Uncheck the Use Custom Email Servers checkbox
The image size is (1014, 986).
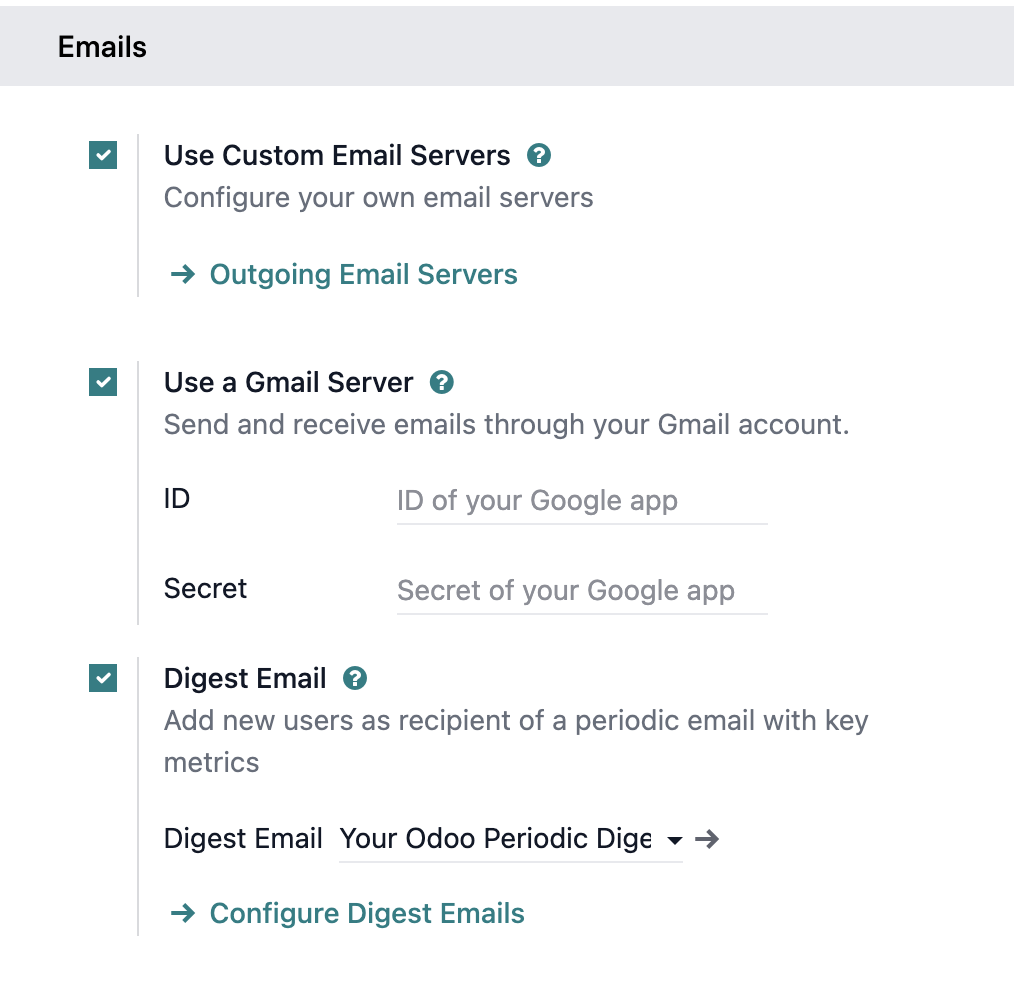103,156
